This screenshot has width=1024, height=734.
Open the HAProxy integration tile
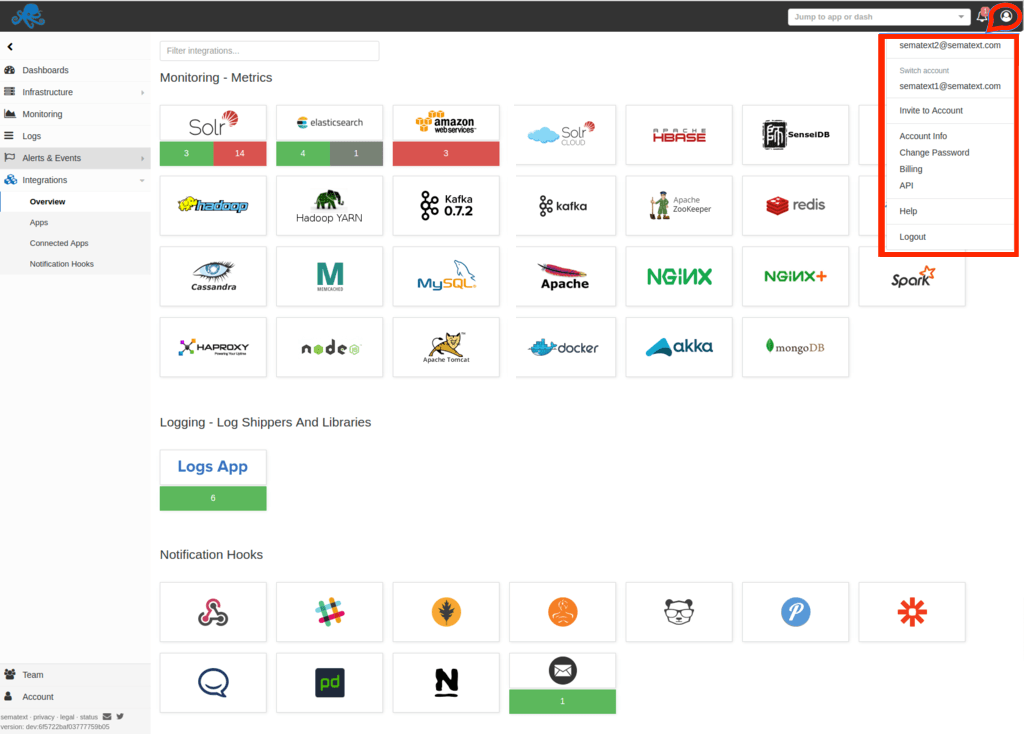(x=213, y=347)
